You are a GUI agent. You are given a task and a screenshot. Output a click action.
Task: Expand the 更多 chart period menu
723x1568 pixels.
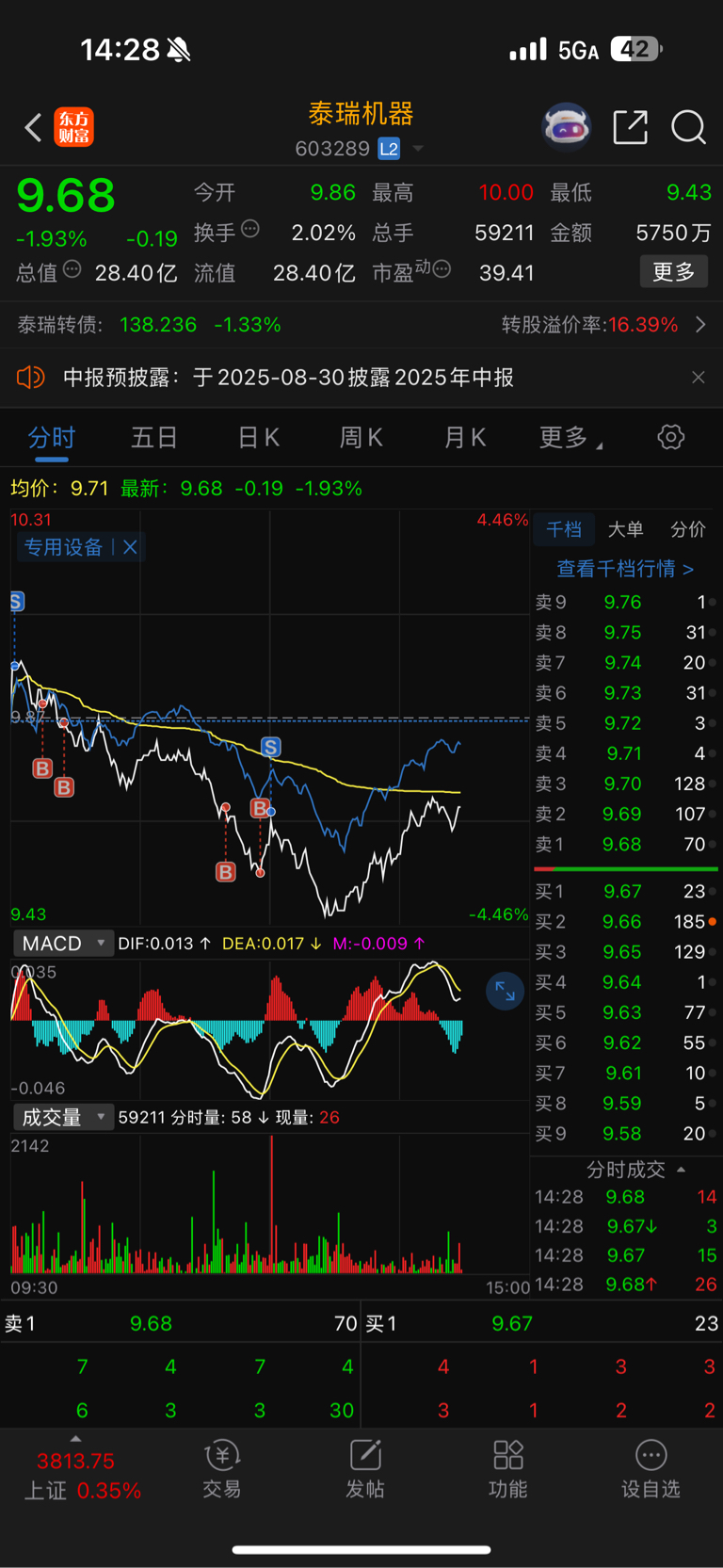(x=570, y=438)
